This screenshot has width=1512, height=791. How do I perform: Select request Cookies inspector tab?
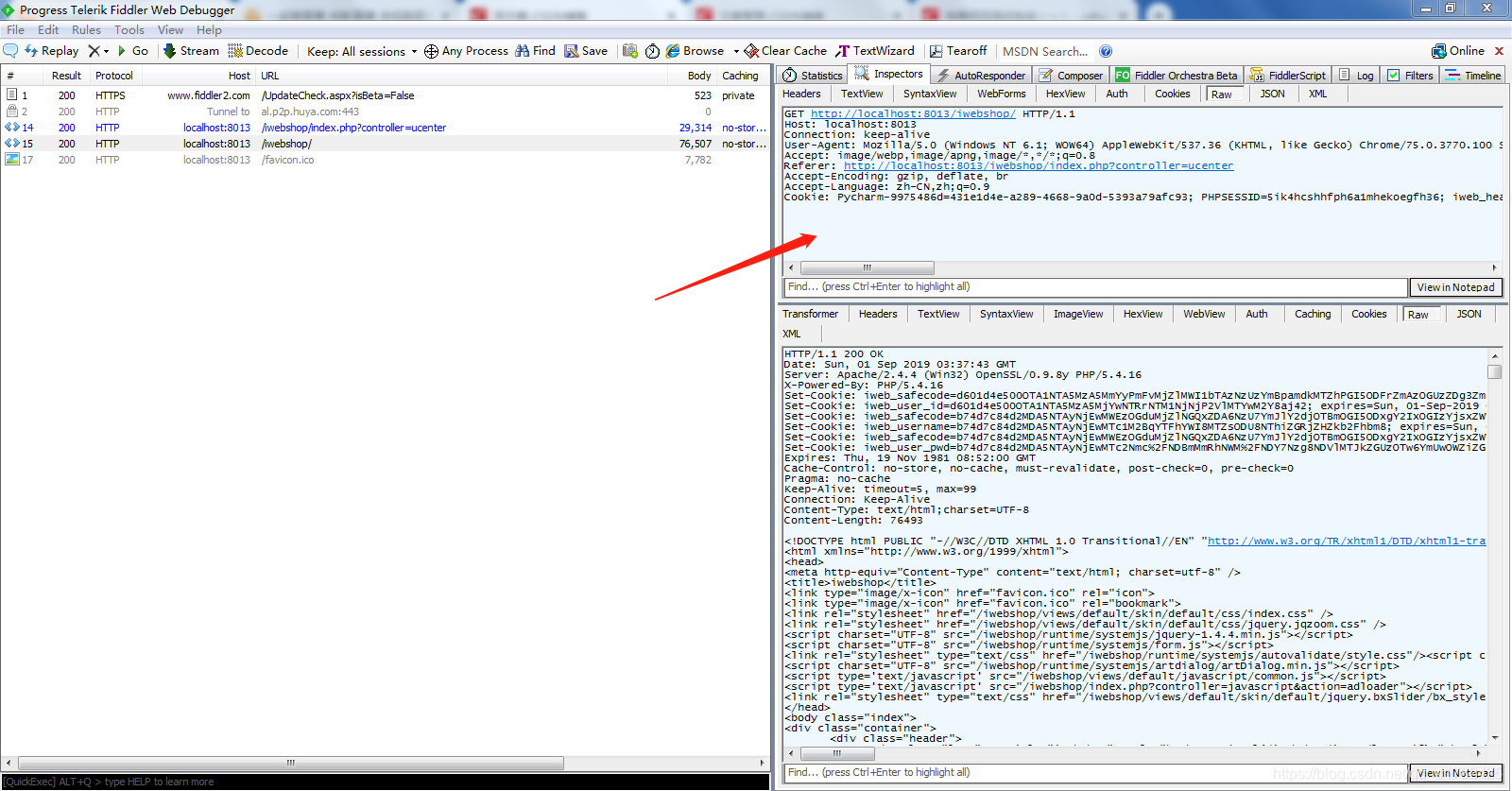click(1173, 94)
